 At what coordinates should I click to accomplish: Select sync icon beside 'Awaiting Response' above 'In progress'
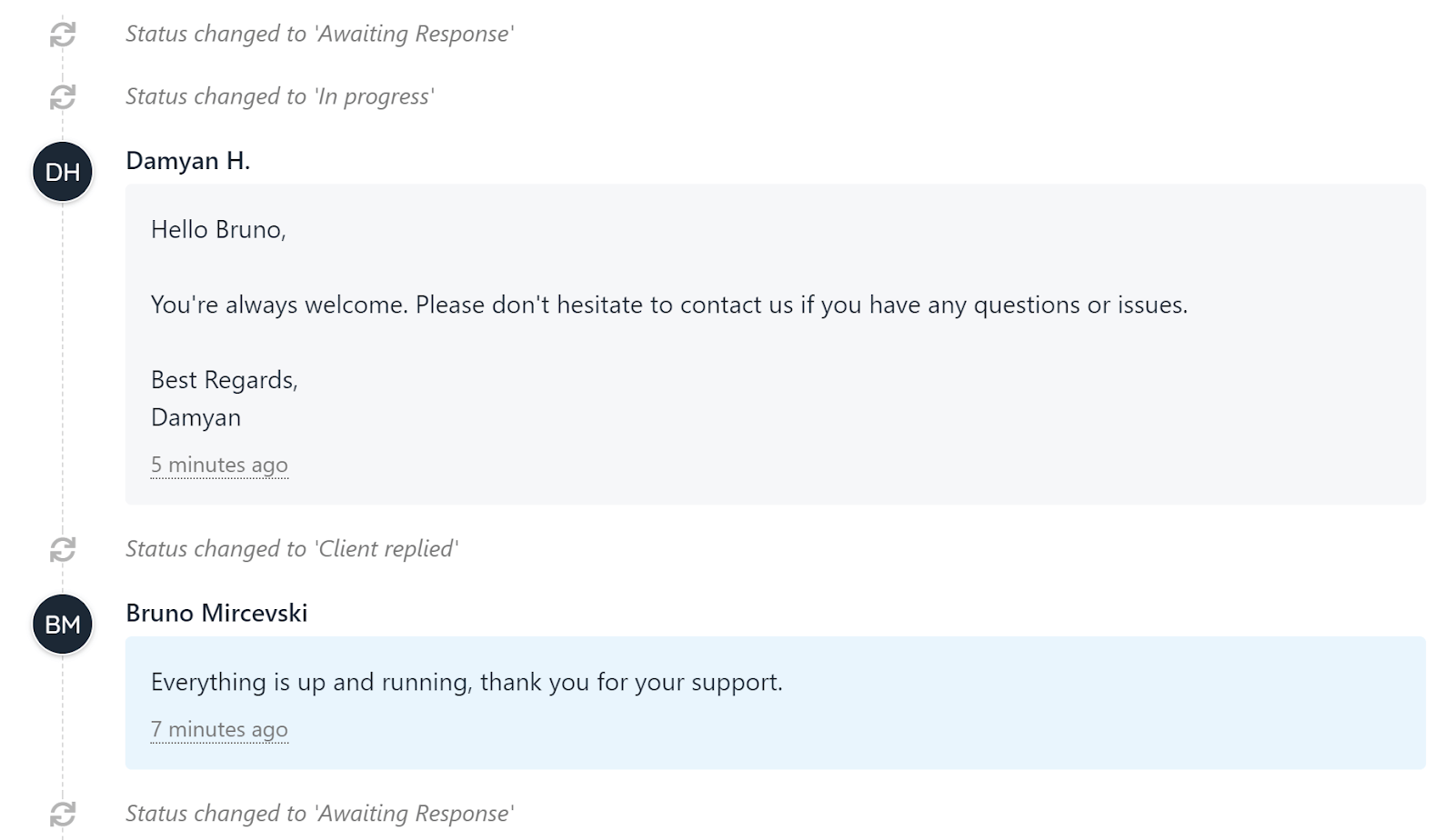(x=63, y=35)
